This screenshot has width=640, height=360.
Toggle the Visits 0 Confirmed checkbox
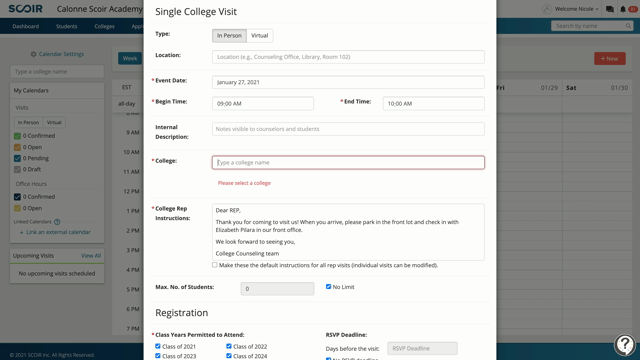tap(17, 136)
